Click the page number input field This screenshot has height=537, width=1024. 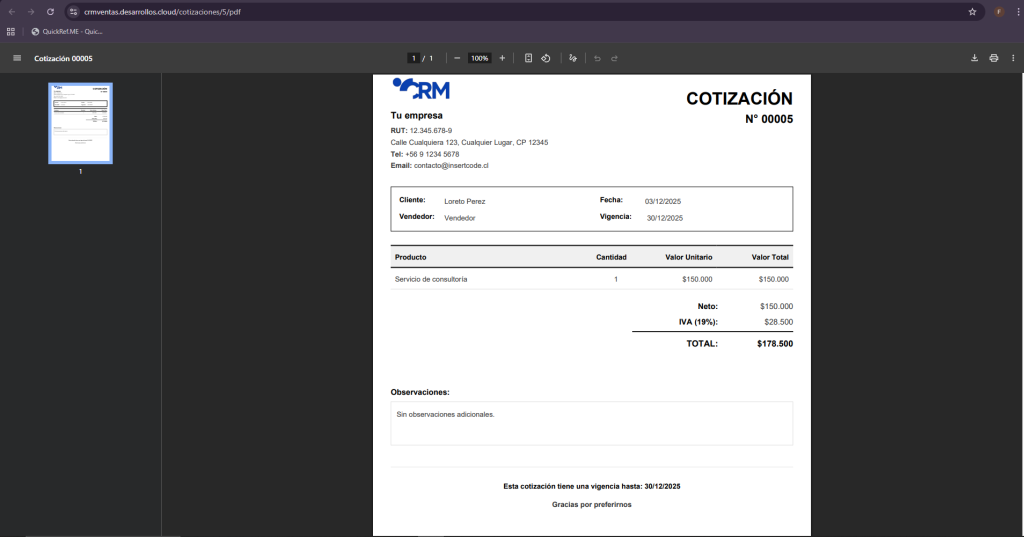click(412, 58)
